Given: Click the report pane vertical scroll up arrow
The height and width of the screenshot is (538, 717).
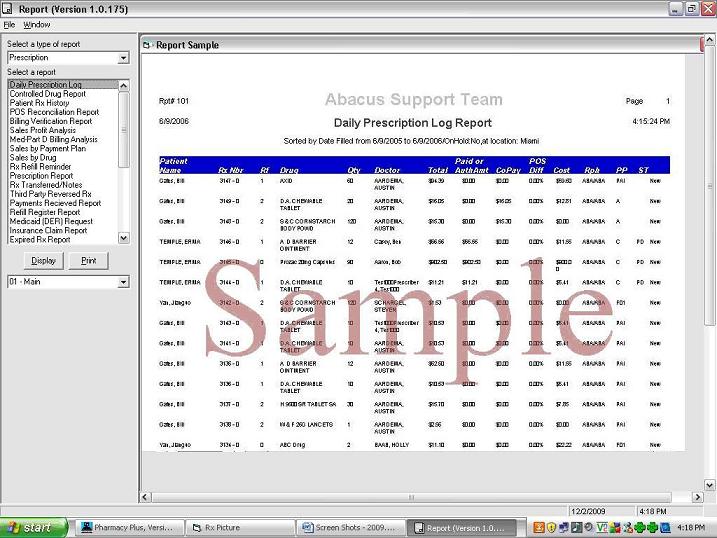Looking at the screenshot, I should [709, 40].
